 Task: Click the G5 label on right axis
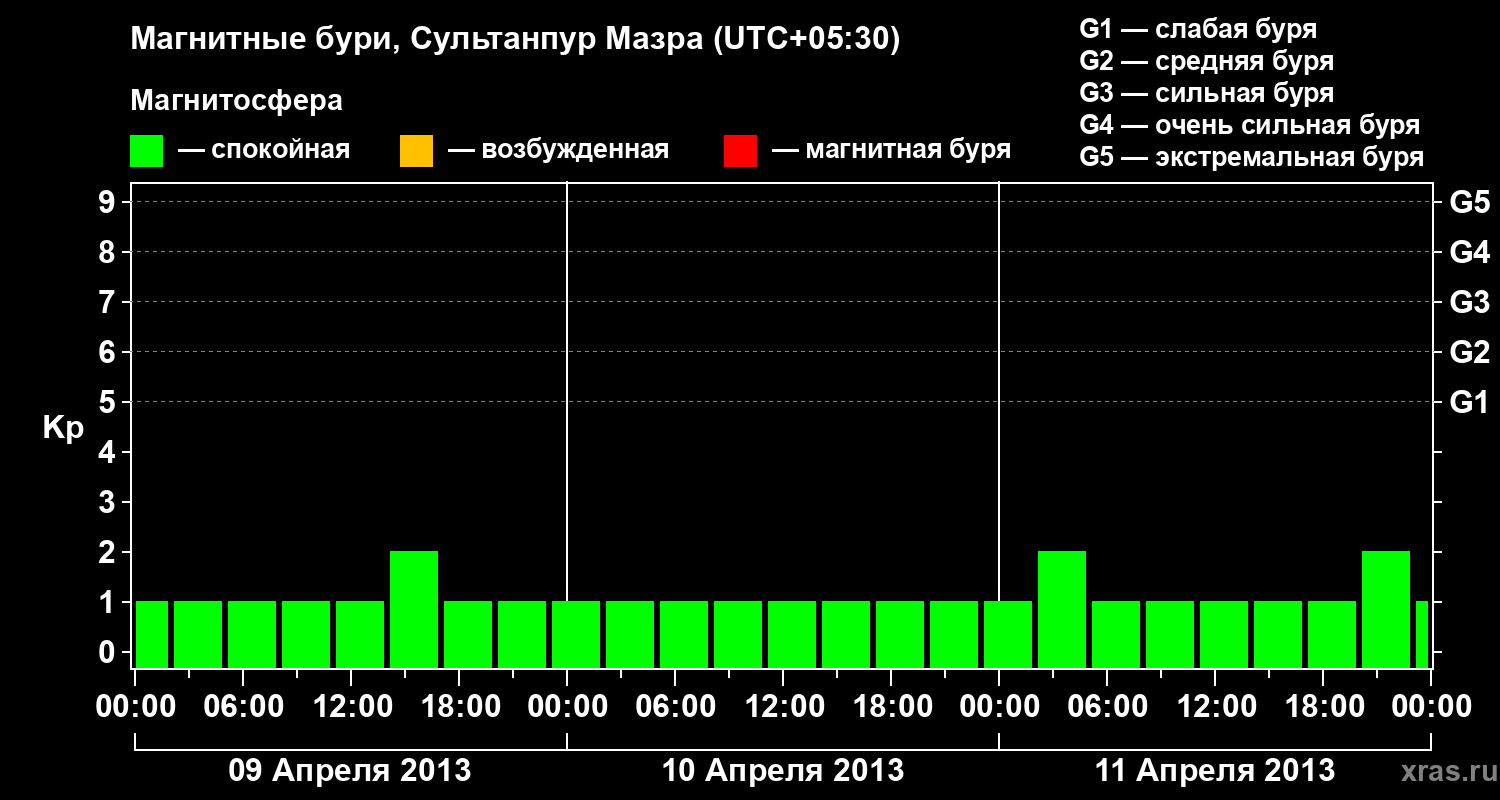point(1469,203)
